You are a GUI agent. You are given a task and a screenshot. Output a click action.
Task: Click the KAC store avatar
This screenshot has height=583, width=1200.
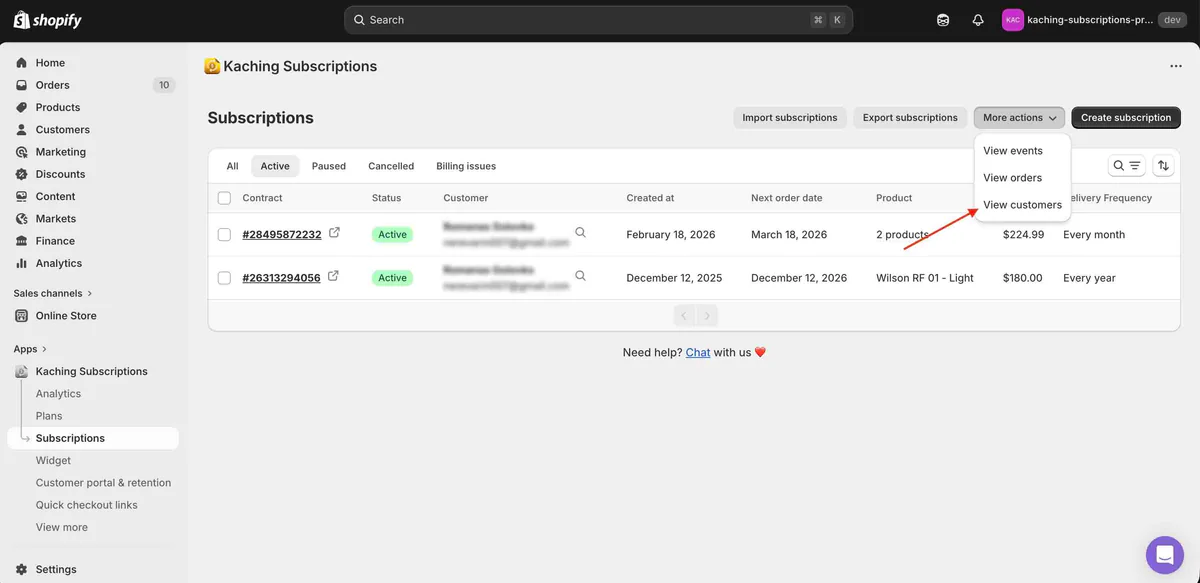click(x=1013, y=20)
